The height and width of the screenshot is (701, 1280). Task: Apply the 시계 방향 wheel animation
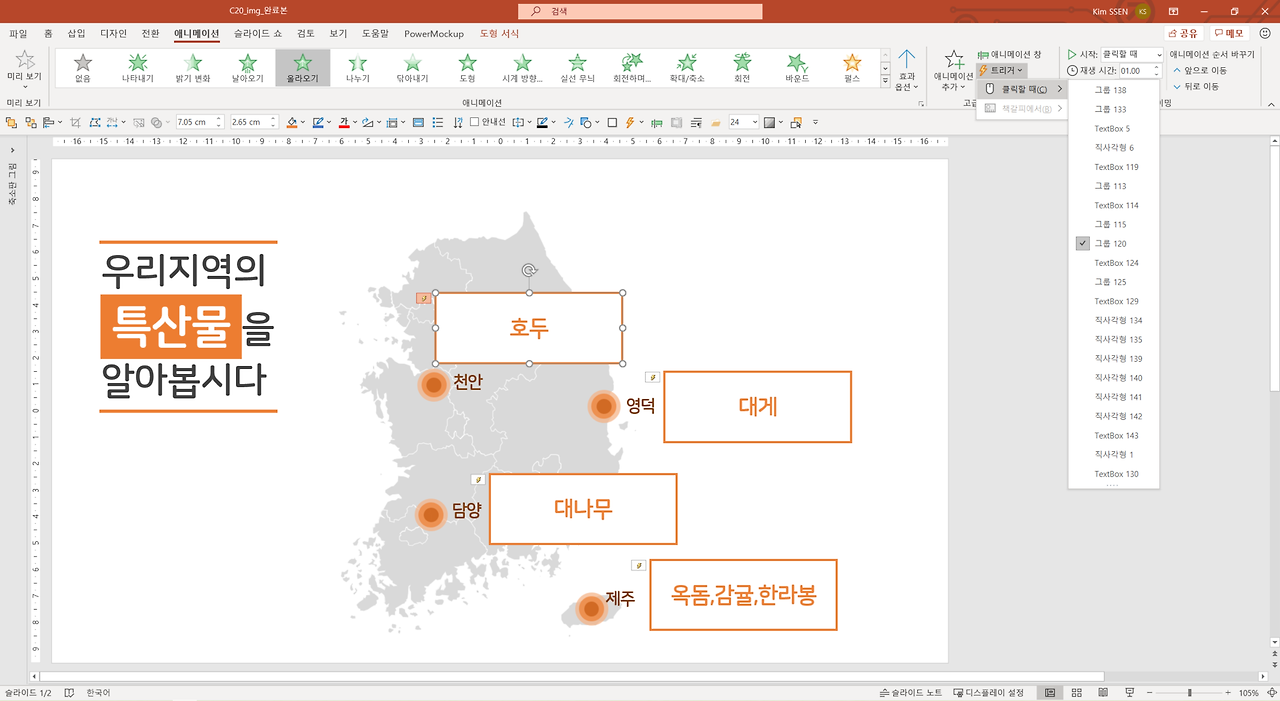(522, 67)
